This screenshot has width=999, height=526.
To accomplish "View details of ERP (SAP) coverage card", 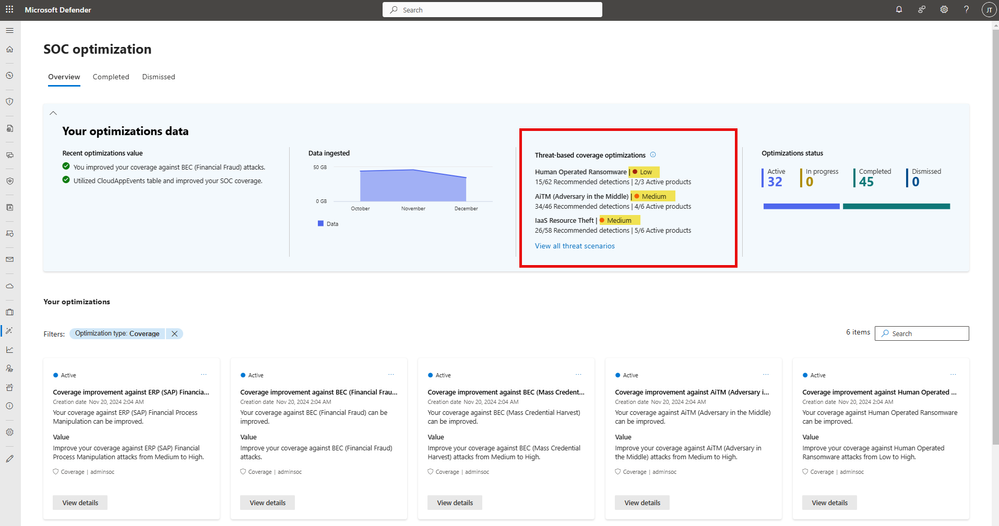I will pos(80,502).
